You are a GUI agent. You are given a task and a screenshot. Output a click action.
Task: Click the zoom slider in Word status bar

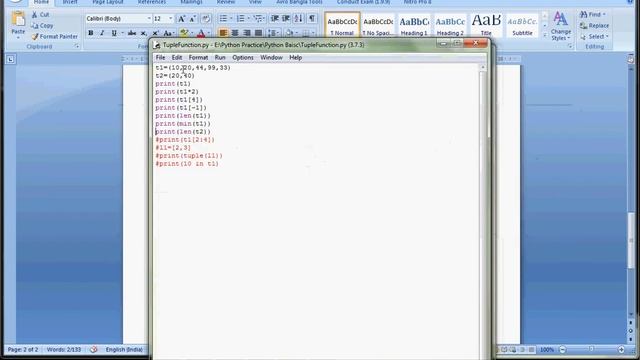tap(591, 349)
